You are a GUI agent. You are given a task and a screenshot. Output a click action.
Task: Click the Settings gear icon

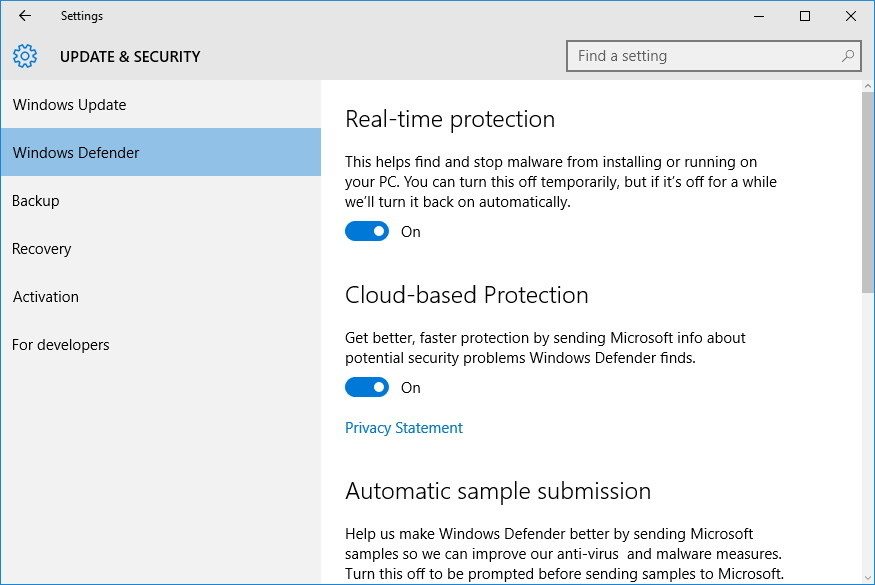[x=26, y=56]
